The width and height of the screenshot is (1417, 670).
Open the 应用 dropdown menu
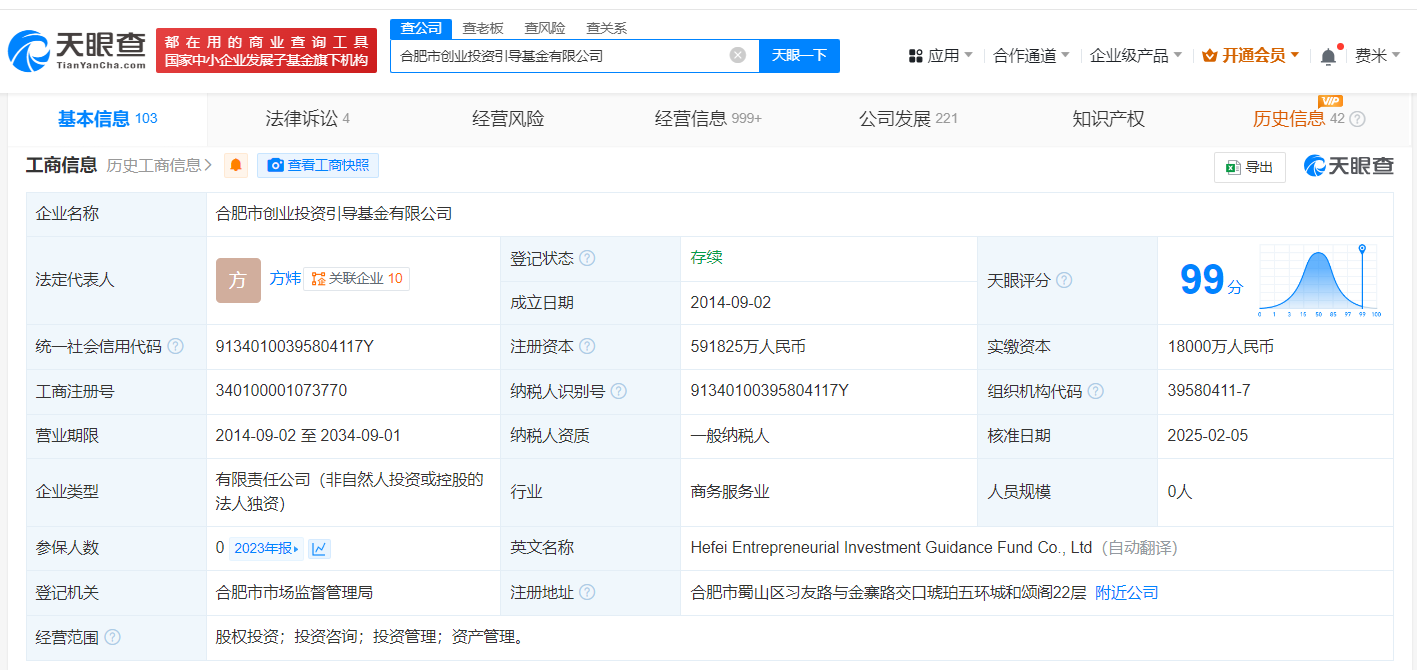pos(941,56)
